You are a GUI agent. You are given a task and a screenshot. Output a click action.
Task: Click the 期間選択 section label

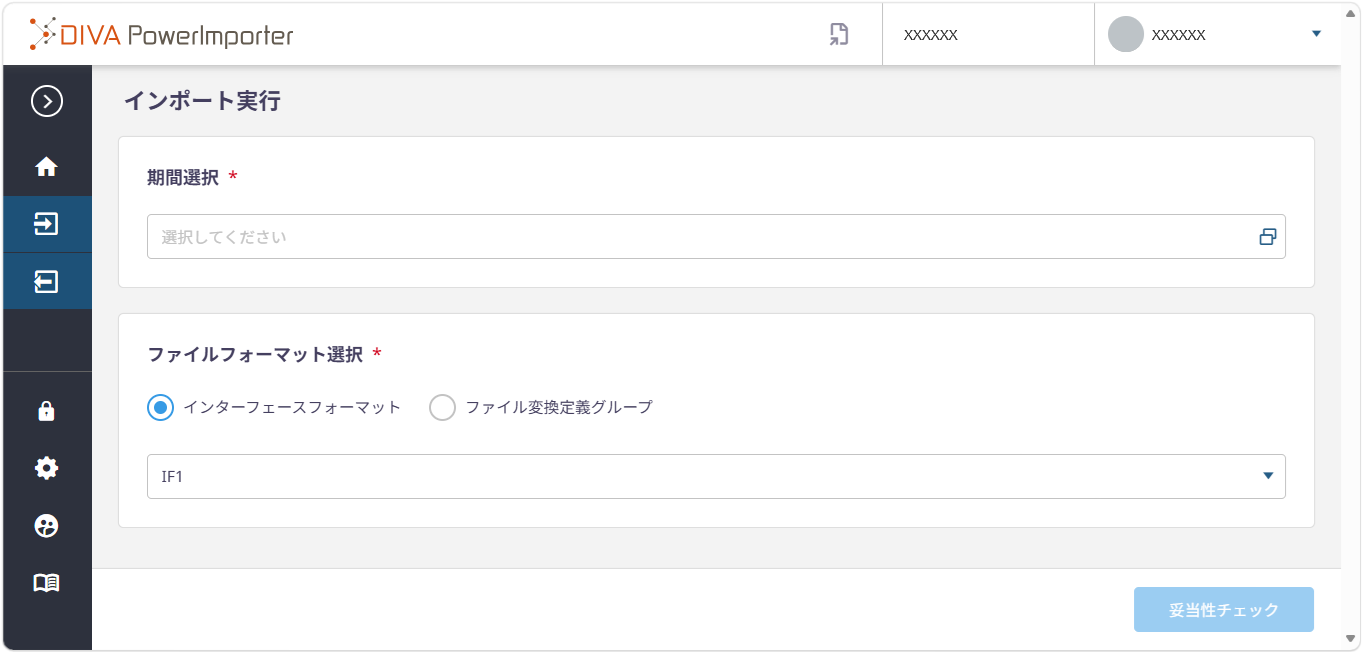(x=183, y=177)
